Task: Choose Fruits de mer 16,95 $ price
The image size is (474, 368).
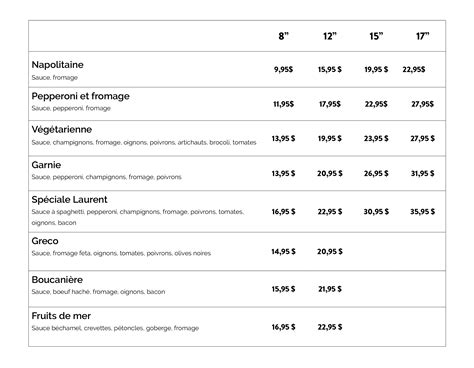Action: point(283,327)
